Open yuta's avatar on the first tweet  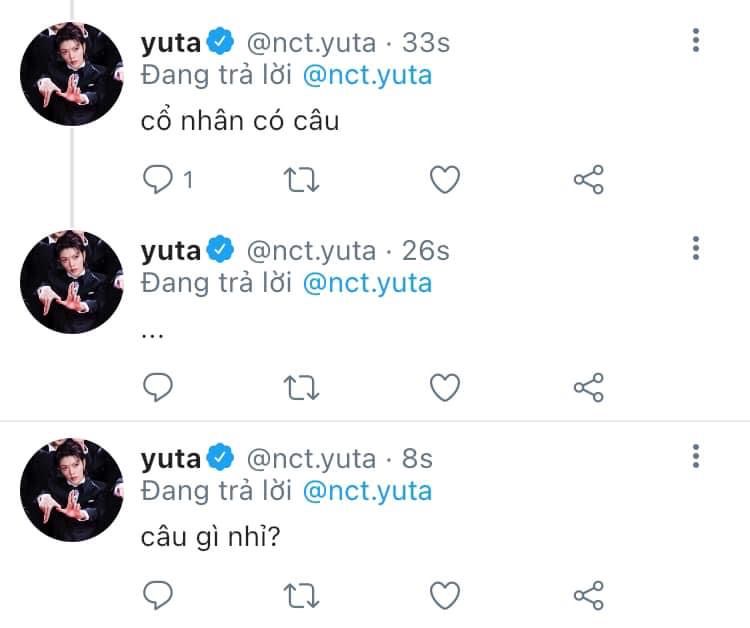72,71
